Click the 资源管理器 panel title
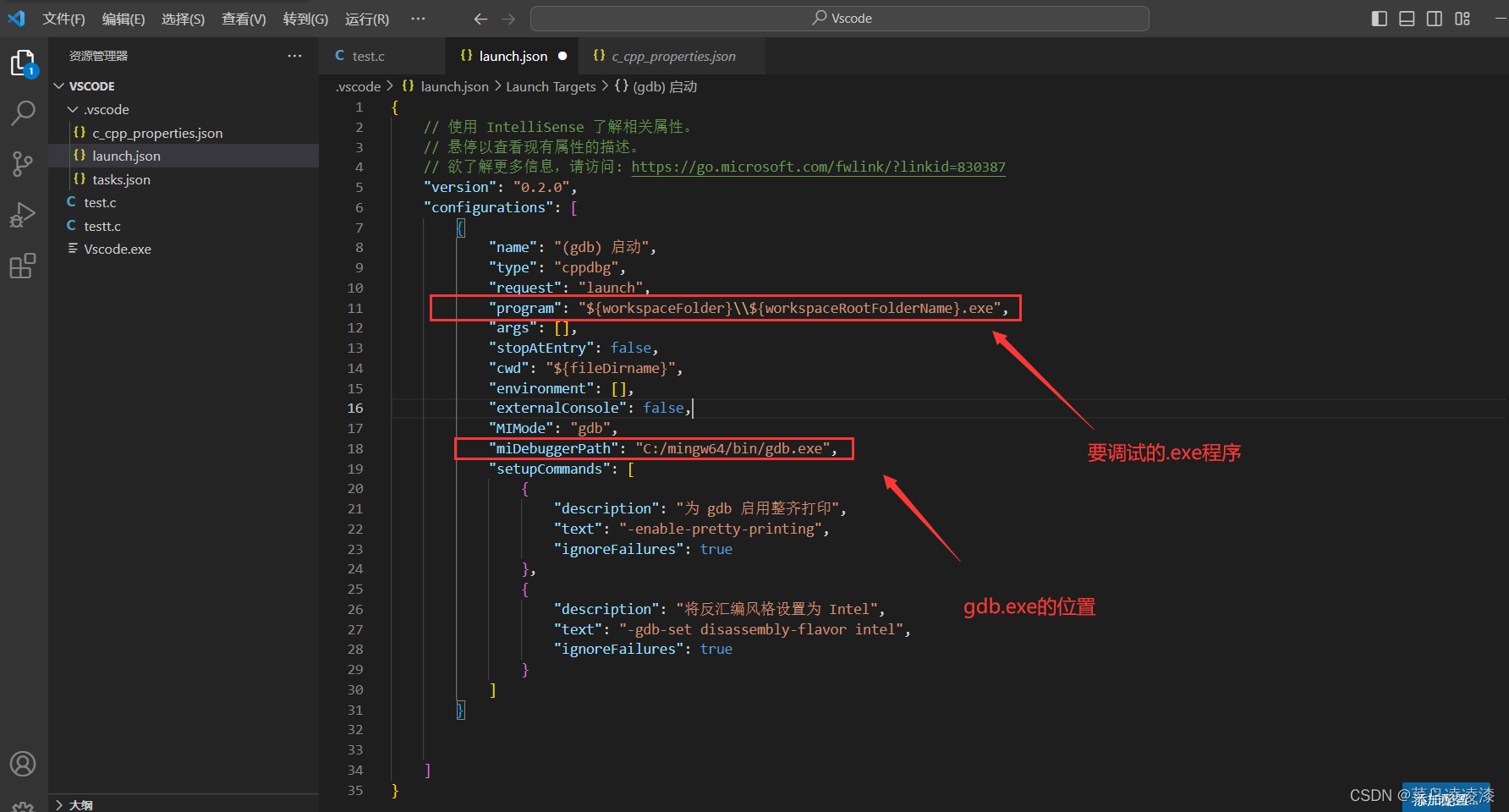The image size is (1509, 812). point(98,56)
